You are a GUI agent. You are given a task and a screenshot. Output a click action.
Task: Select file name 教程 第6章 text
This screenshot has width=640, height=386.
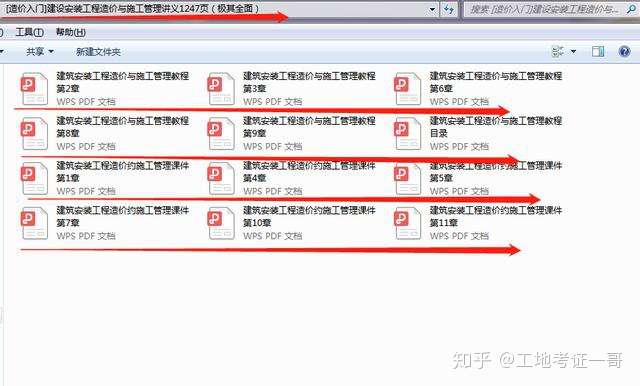pos(496,82)
